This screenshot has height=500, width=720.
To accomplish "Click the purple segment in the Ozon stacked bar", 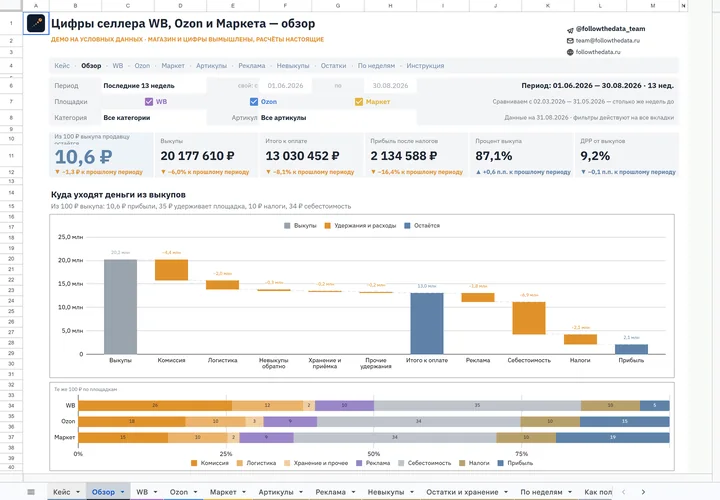I will tap(290, 421).
